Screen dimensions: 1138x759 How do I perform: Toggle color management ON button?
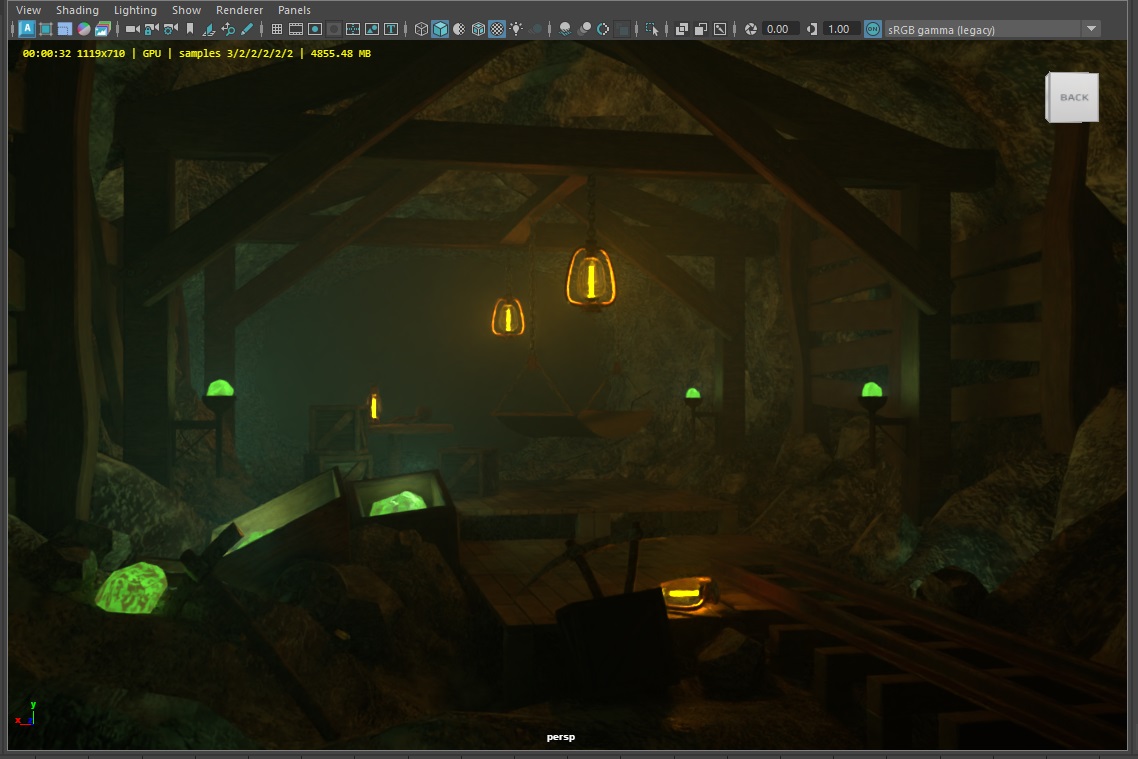tap(873, 29)
